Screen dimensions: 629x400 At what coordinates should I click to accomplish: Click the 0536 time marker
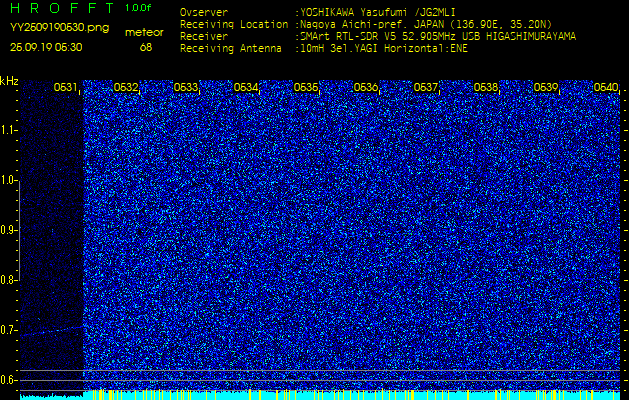tap(365, 87)
